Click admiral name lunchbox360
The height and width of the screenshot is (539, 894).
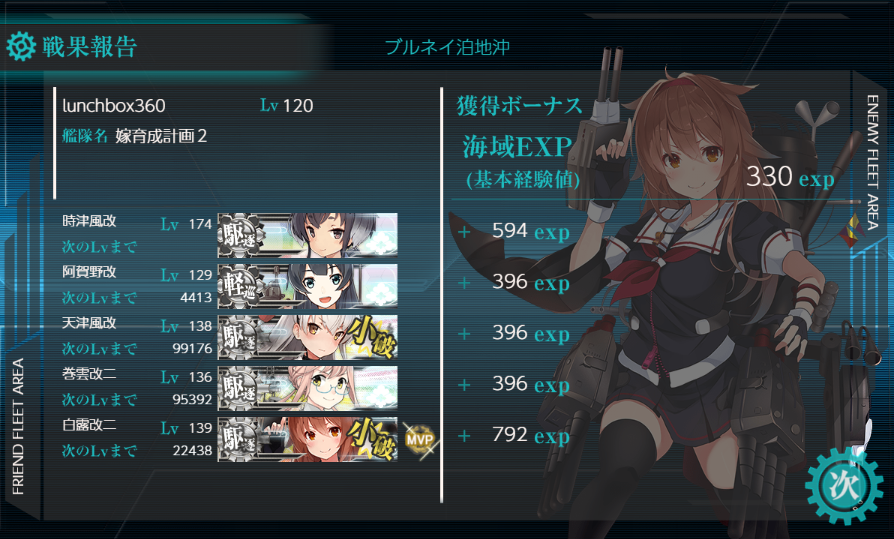[114, 106]
